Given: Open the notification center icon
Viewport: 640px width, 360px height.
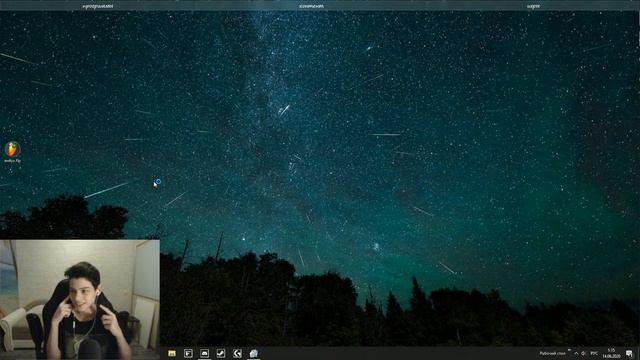Looking at the screenshot, I should [629, 353].
